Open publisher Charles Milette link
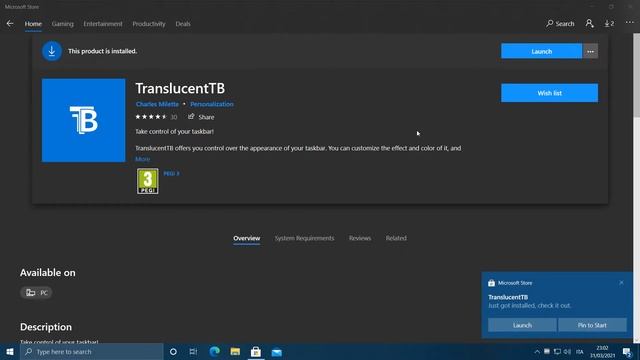Screen dimensions: 640x360 (157, 104)
